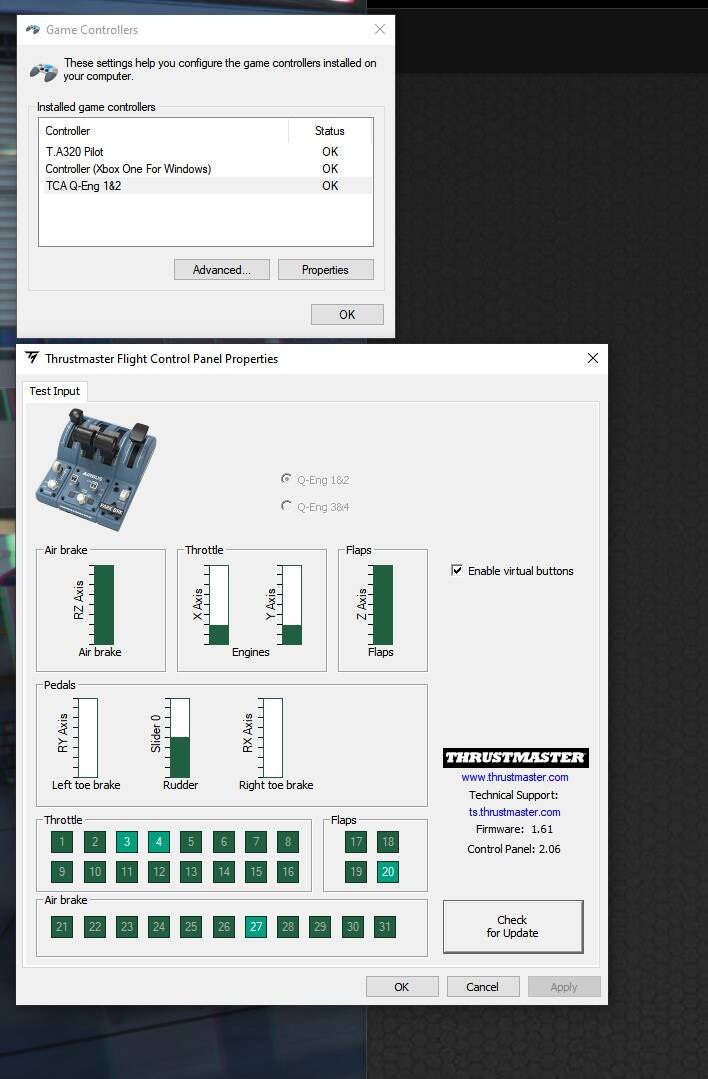
Task: Click the Slider 0 rudder bar
Action: tap(179, 738)
